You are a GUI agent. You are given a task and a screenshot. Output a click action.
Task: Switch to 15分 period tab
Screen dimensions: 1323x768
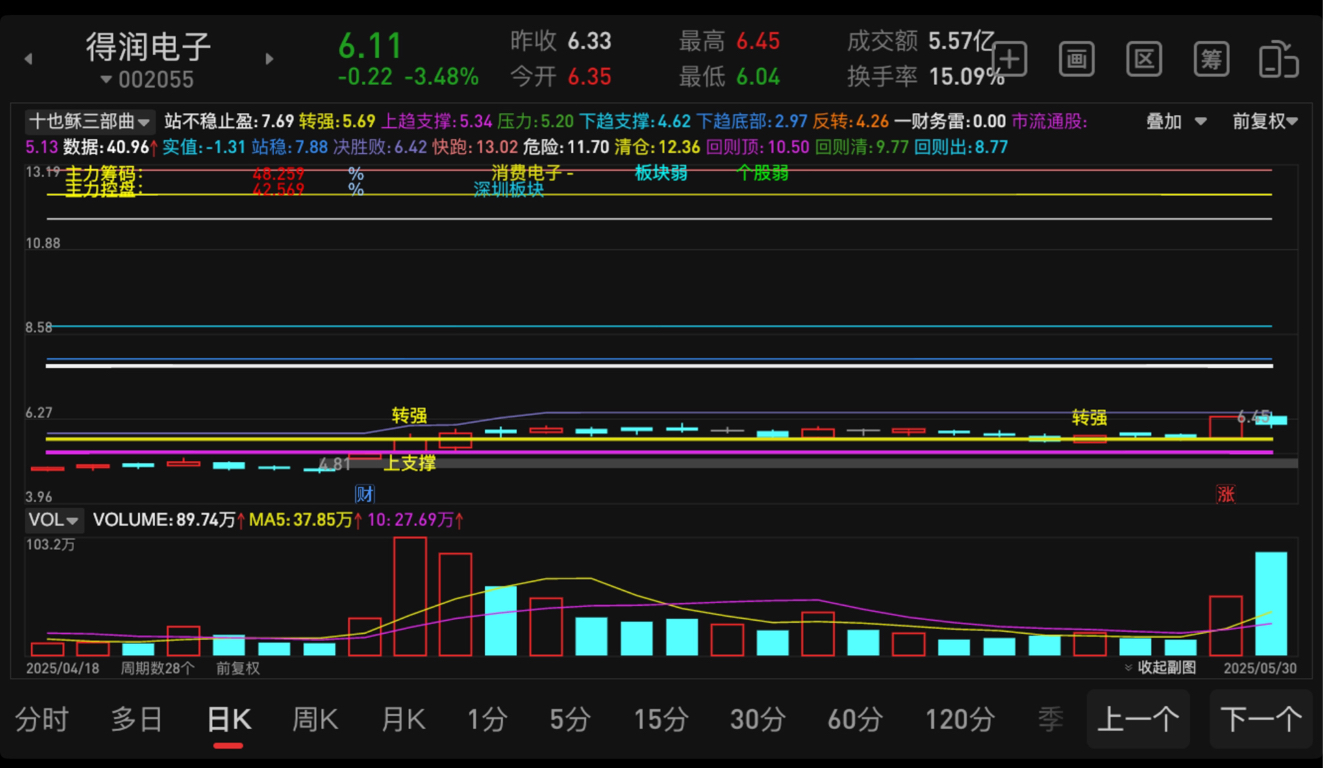pyautogui.click(x=661, y=719)
